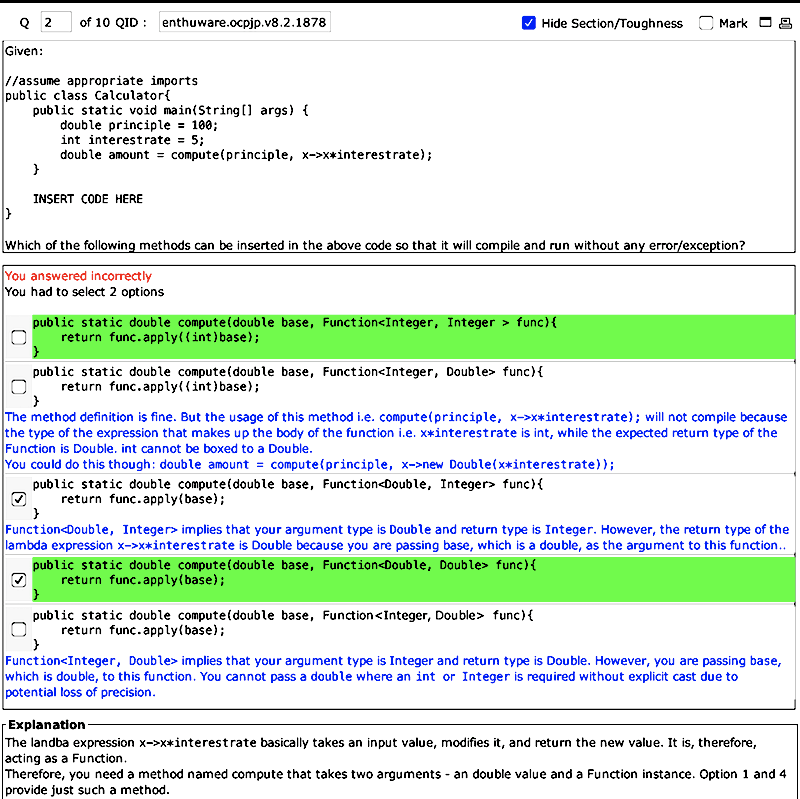Uncheck the Function<Double, Double> option

[x=19, y=580]
